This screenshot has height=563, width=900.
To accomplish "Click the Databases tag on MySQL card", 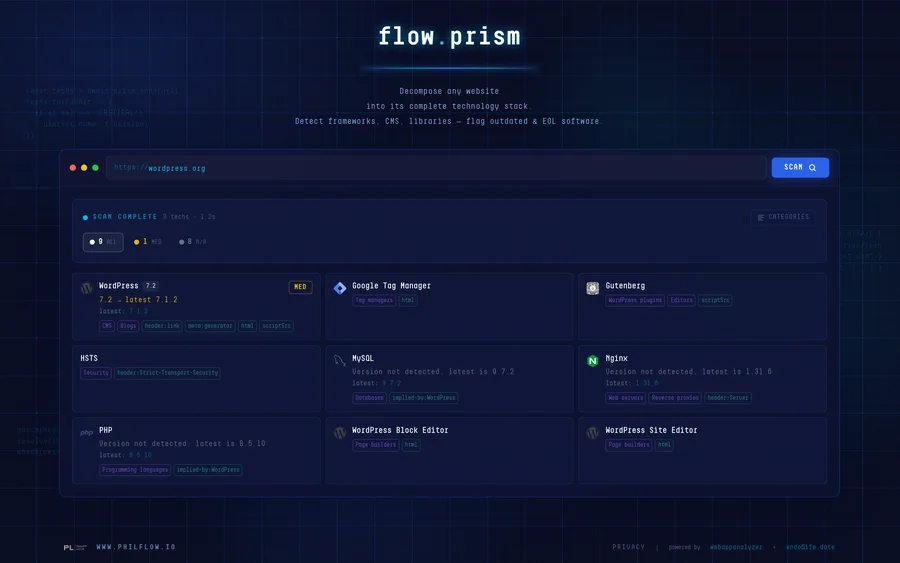I will tap(369, 398).
